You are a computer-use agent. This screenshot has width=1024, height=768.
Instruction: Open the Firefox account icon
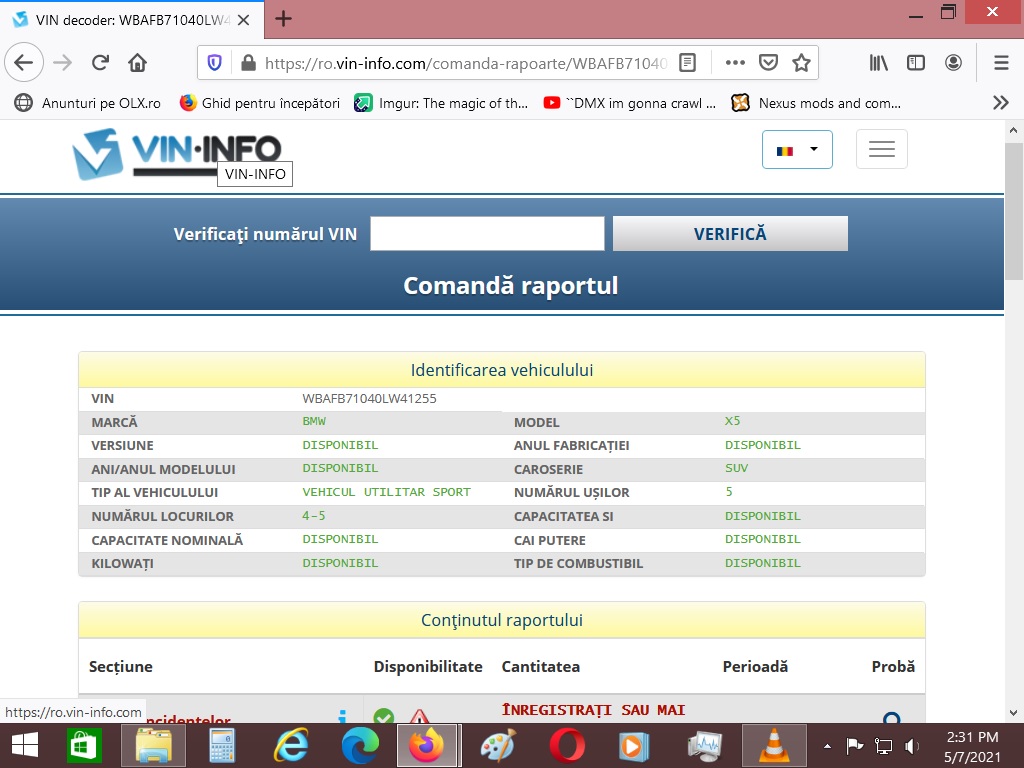point(953,63)
